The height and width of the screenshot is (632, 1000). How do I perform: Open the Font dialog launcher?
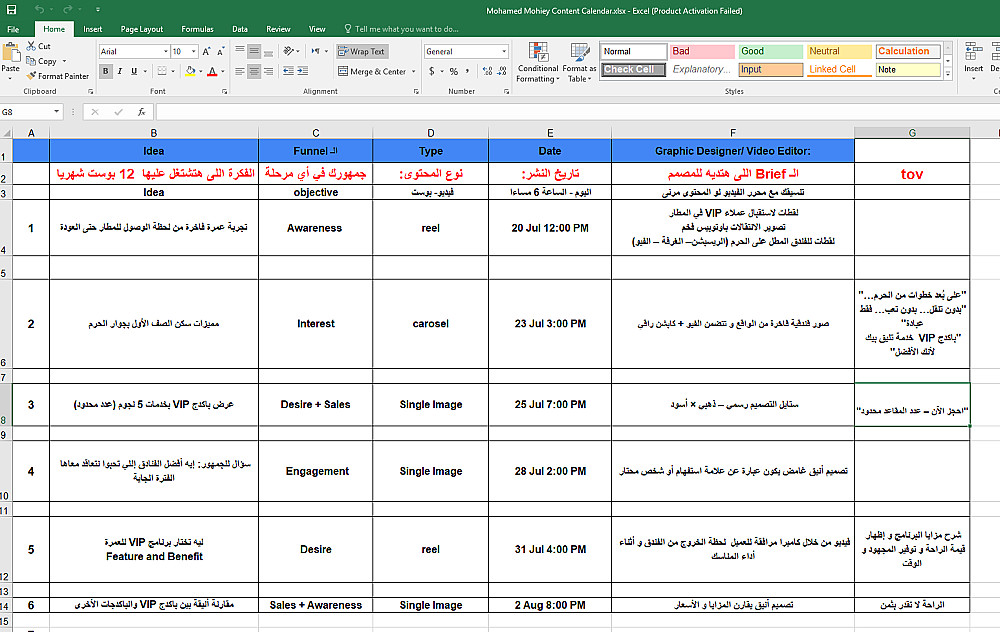click(x=224, y=92)
